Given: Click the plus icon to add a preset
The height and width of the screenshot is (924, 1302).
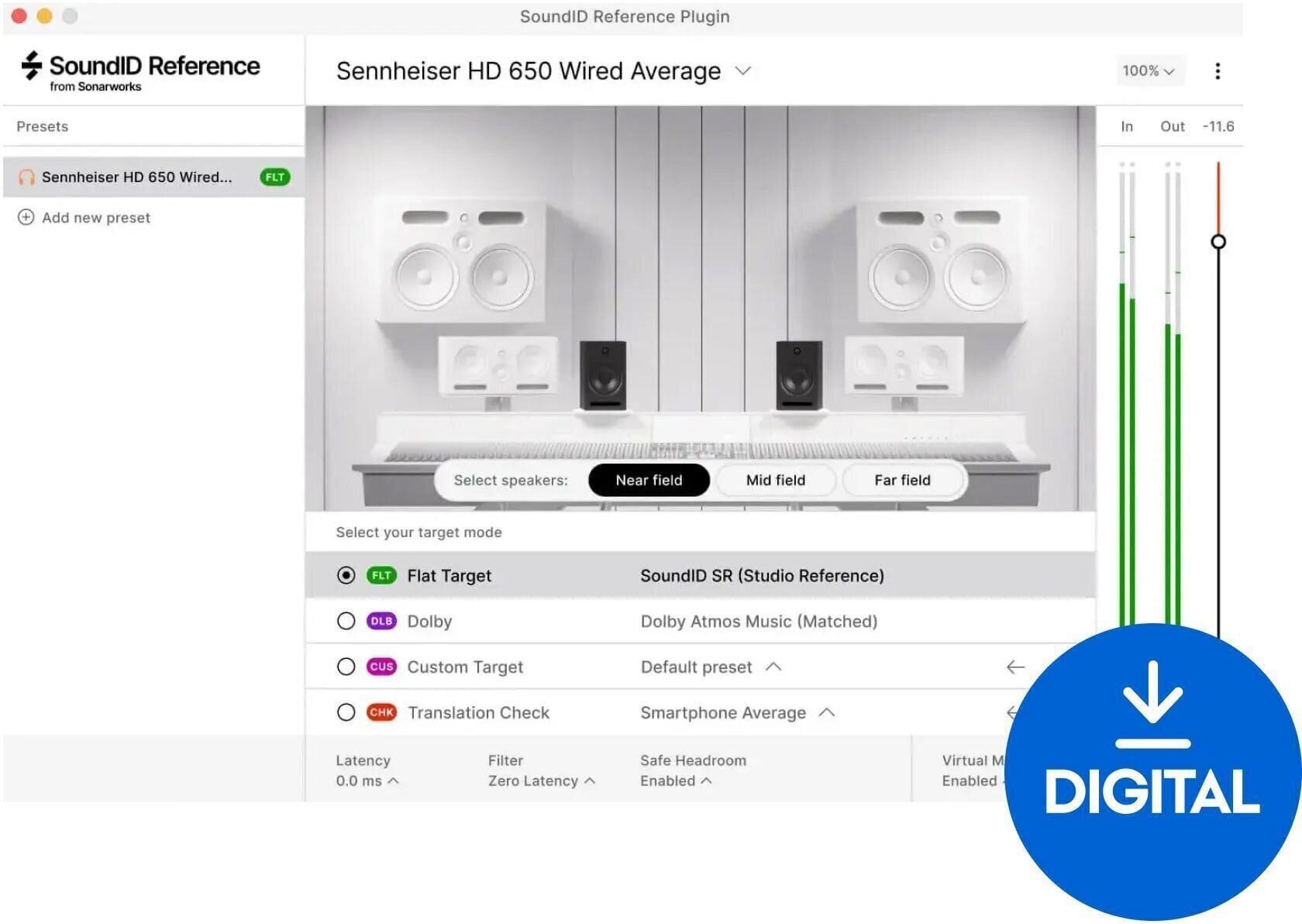Looking at the screenshot, I should (x=27, y=217).
